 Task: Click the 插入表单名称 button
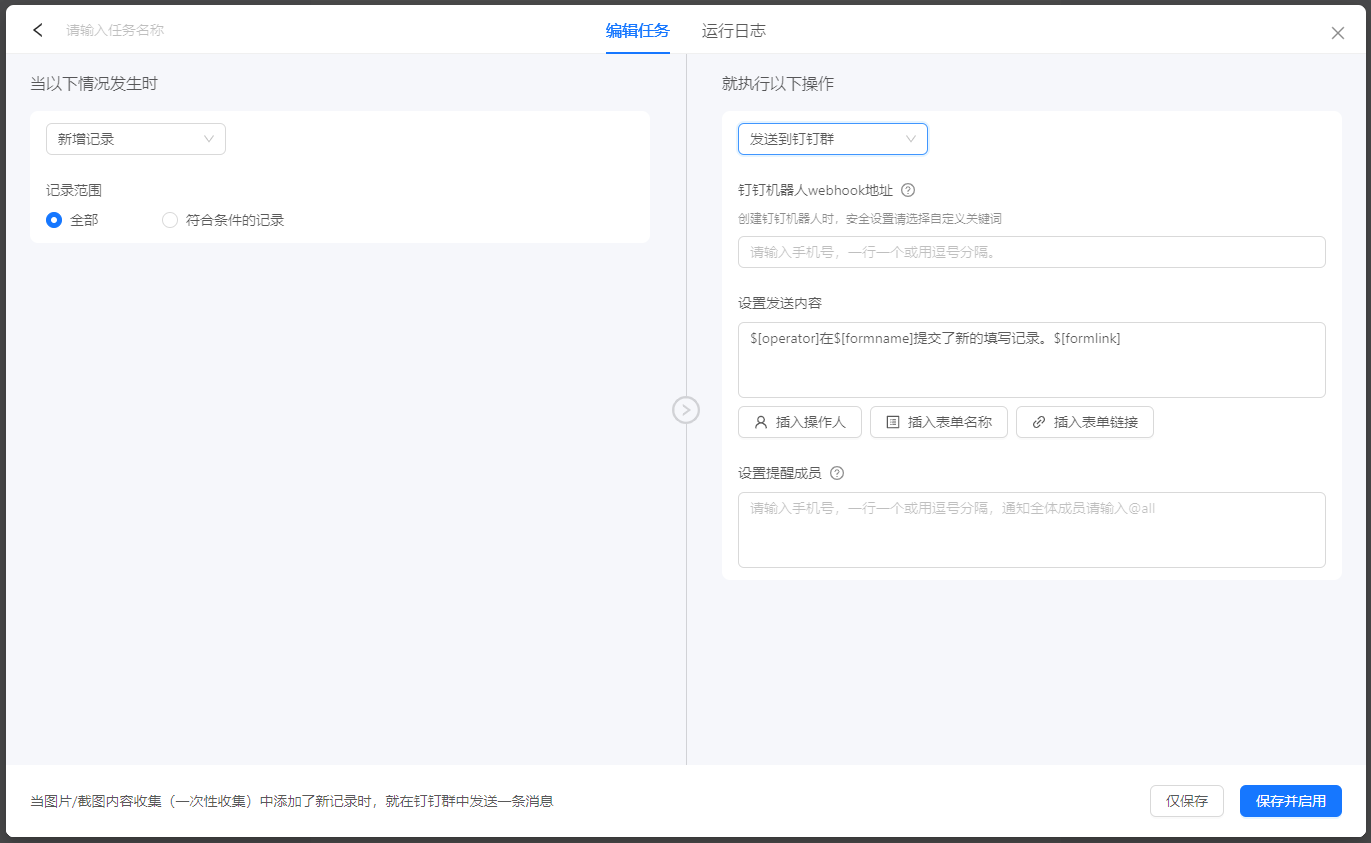tap(939, 422)
